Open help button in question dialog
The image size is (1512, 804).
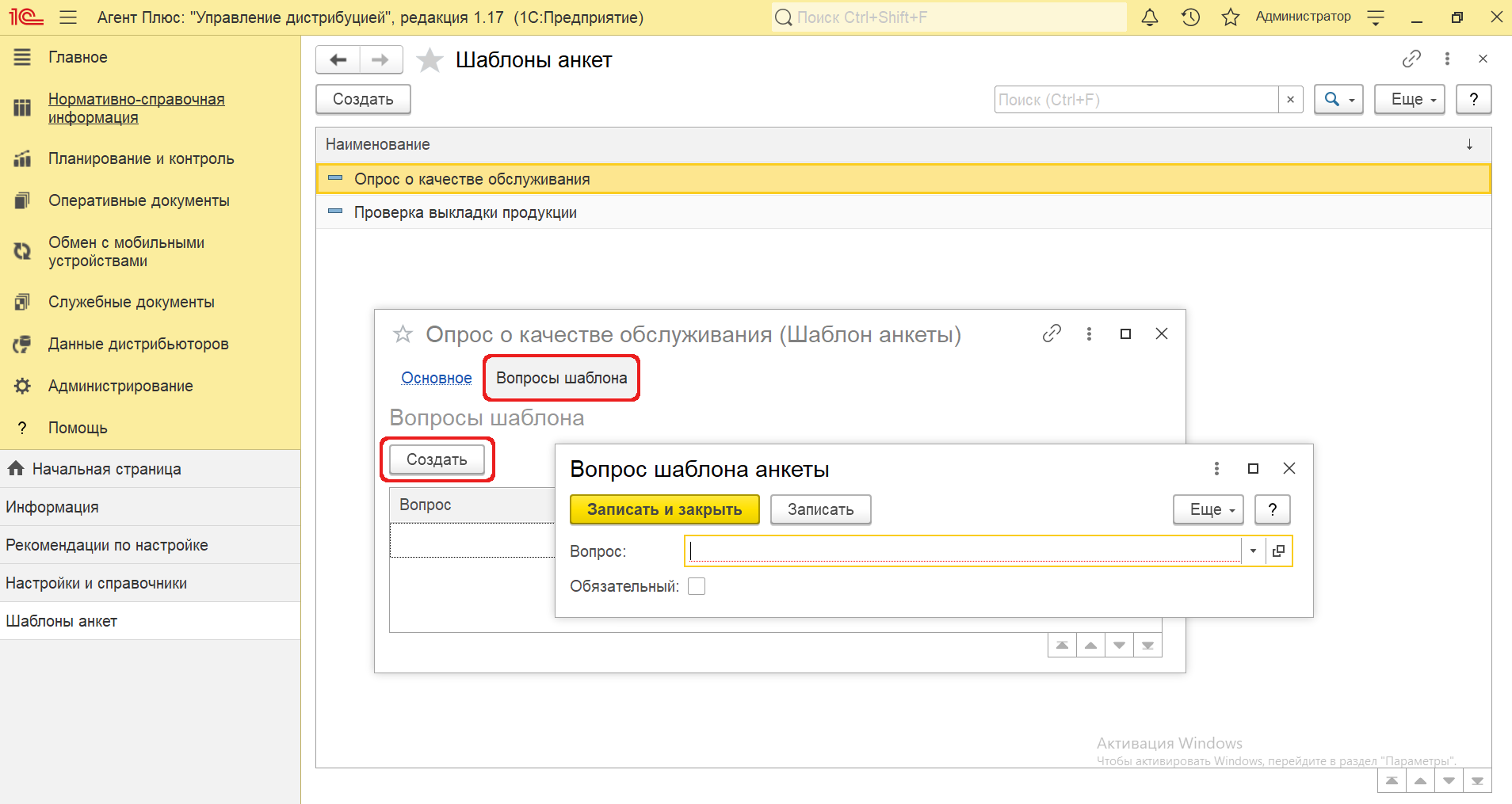[x=1273, y=509]
